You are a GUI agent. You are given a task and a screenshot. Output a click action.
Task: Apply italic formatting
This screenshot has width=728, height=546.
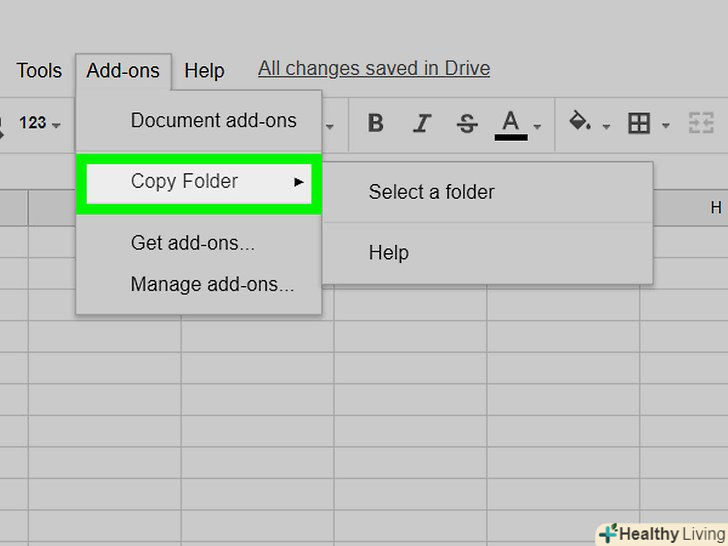[x=422, y=123]
